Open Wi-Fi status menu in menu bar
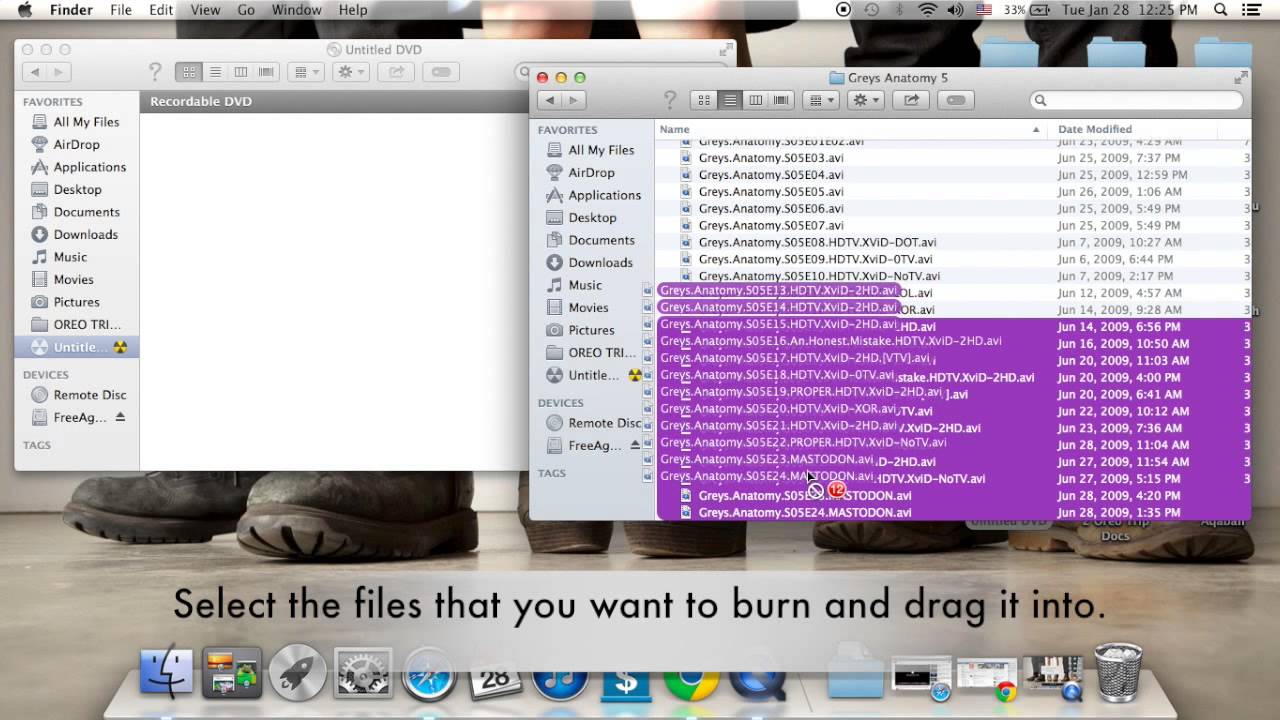Viewport: 1280px width, 720px height. (927, 10)
